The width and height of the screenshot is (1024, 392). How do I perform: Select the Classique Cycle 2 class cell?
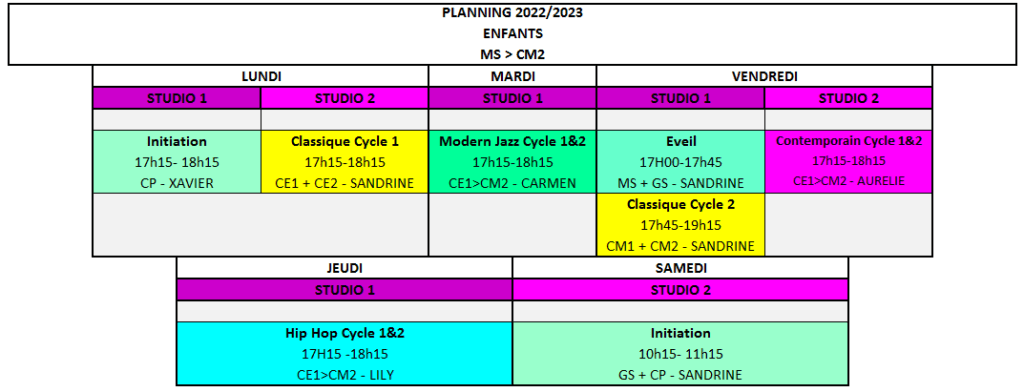pyautogui.click(x=680, y=225)
